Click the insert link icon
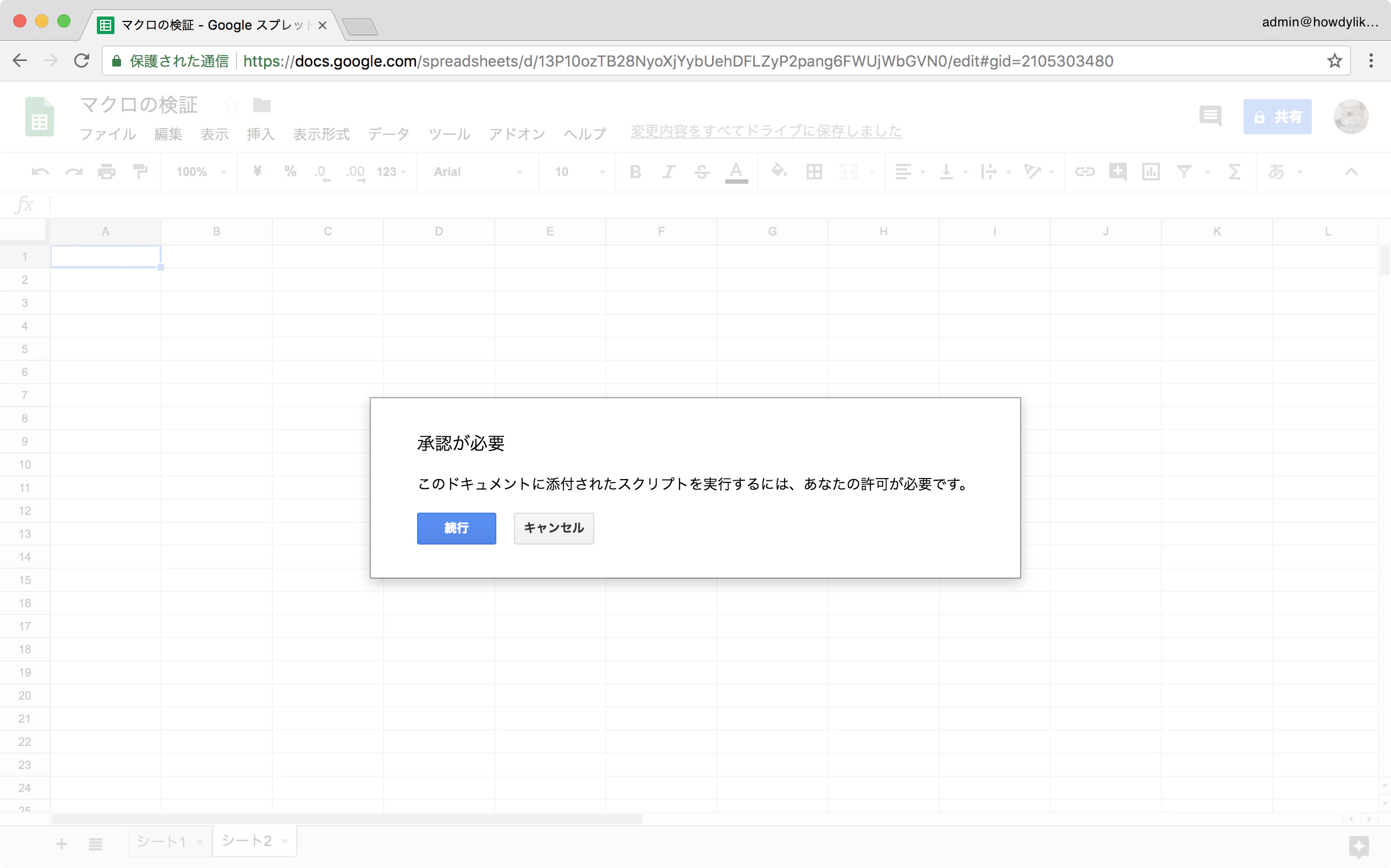The image size is (1391, 868). (x=1085, y=172)
